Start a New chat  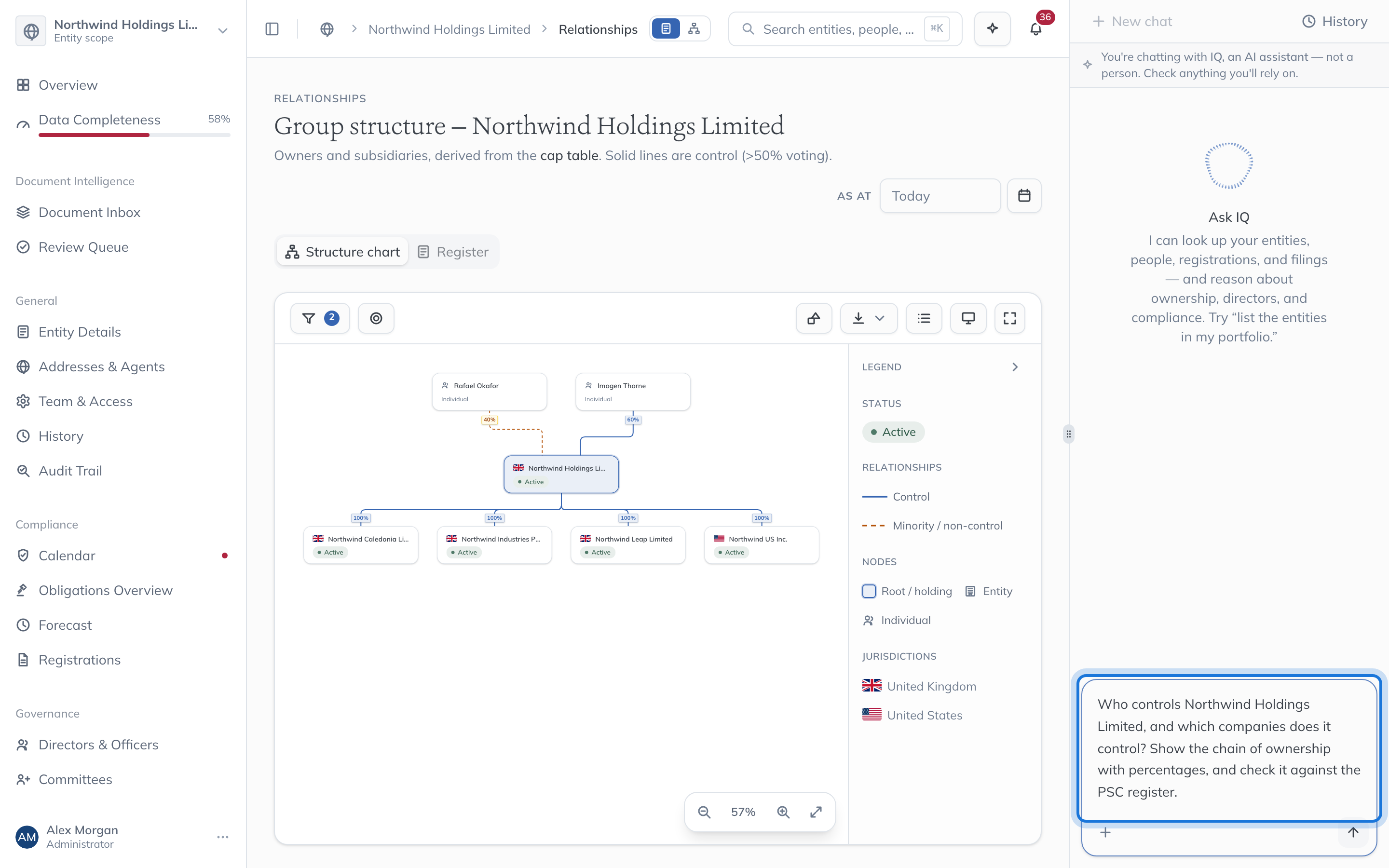[1132, 21]
